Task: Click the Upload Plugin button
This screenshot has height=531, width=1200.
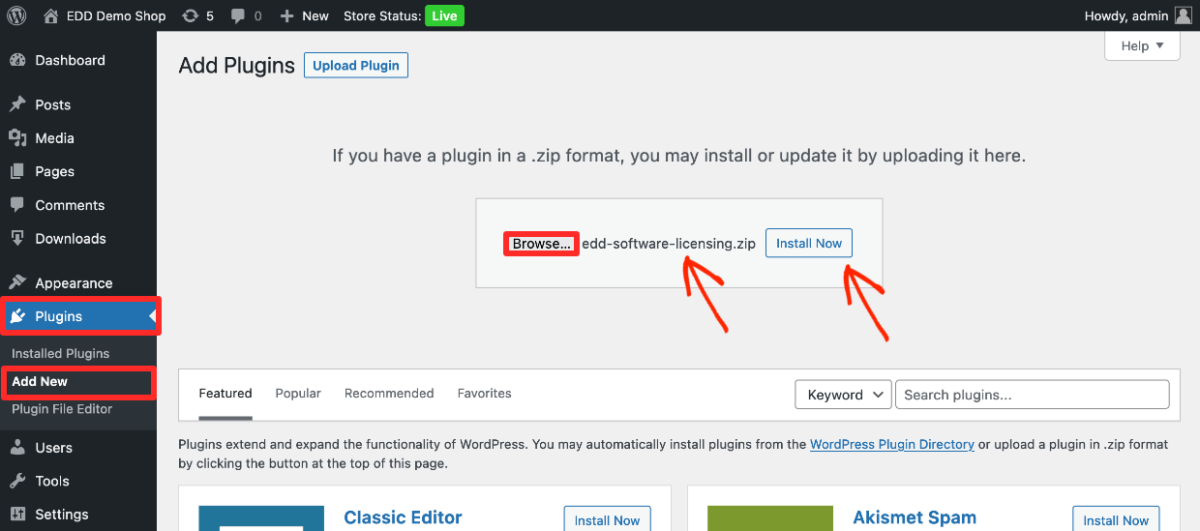Action: click(356, 66)
